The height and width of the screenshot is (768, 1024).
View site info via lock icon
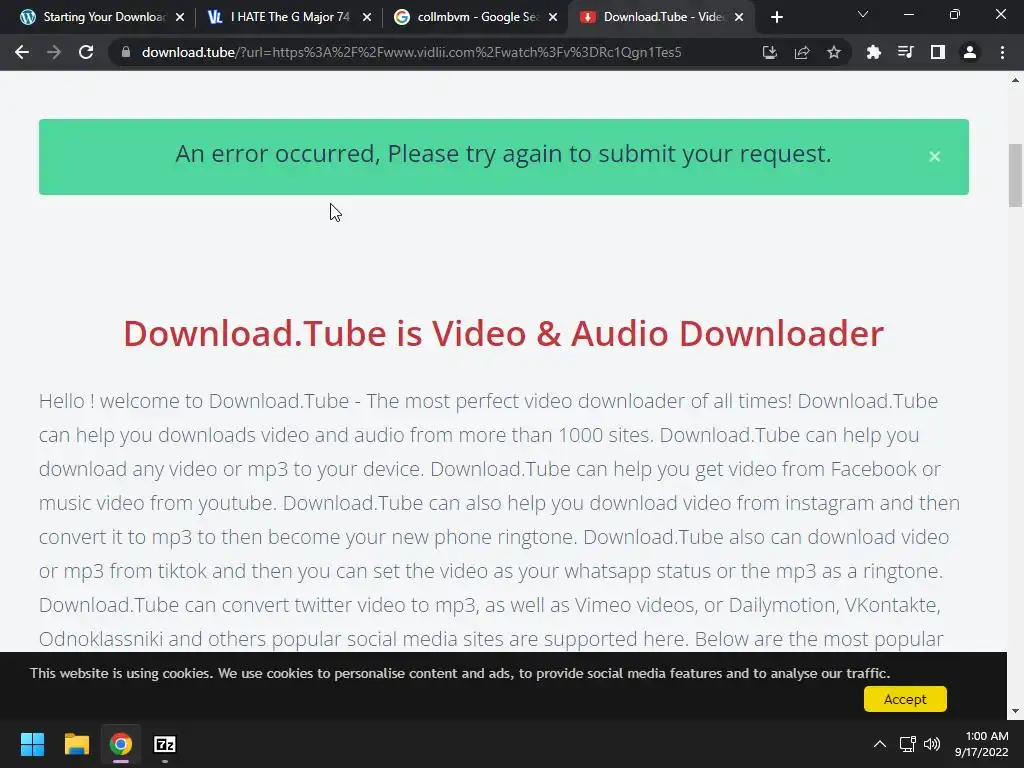tap(125, 52)
